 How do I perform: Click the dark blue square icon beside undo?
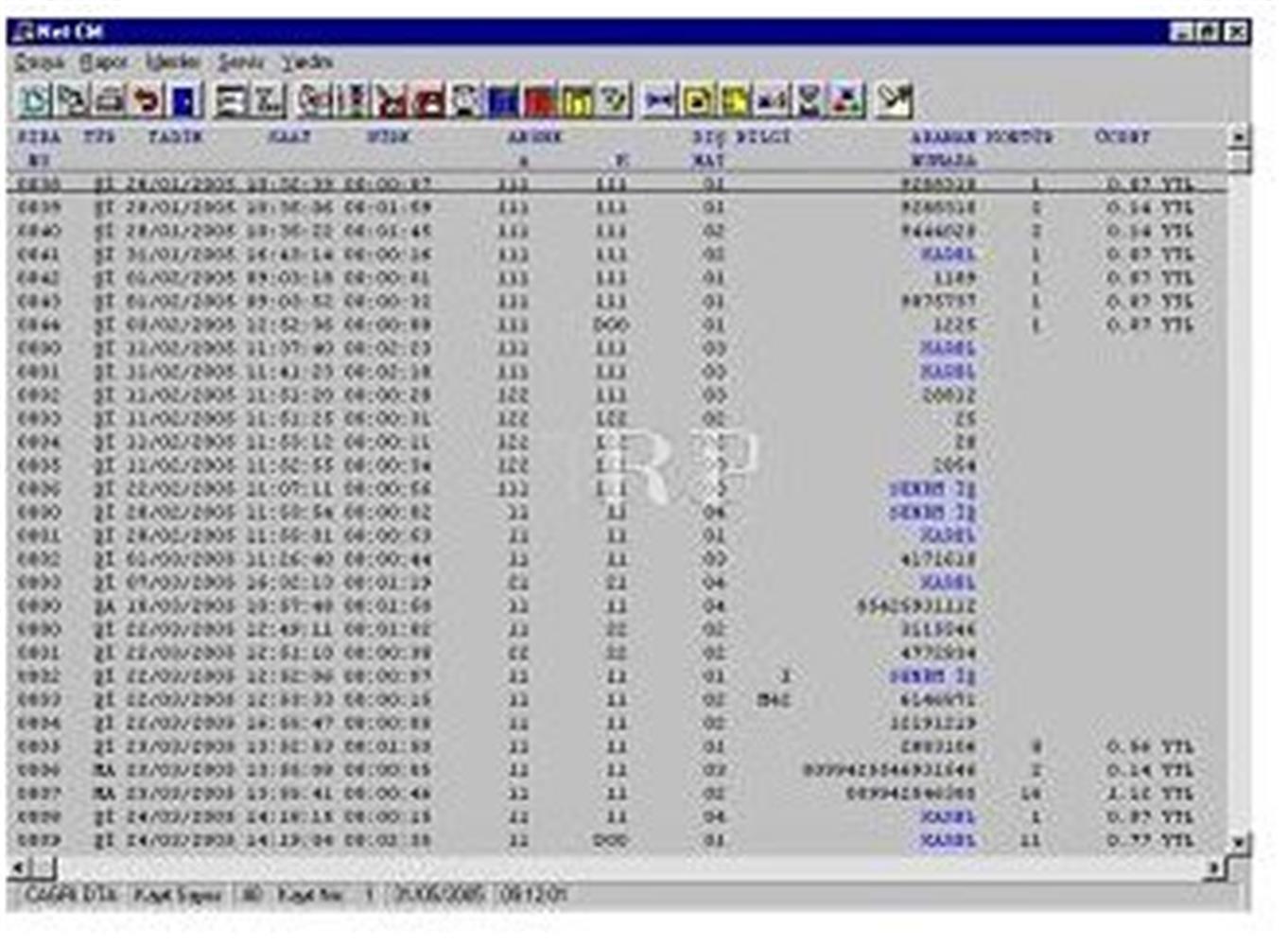point(185,100)
